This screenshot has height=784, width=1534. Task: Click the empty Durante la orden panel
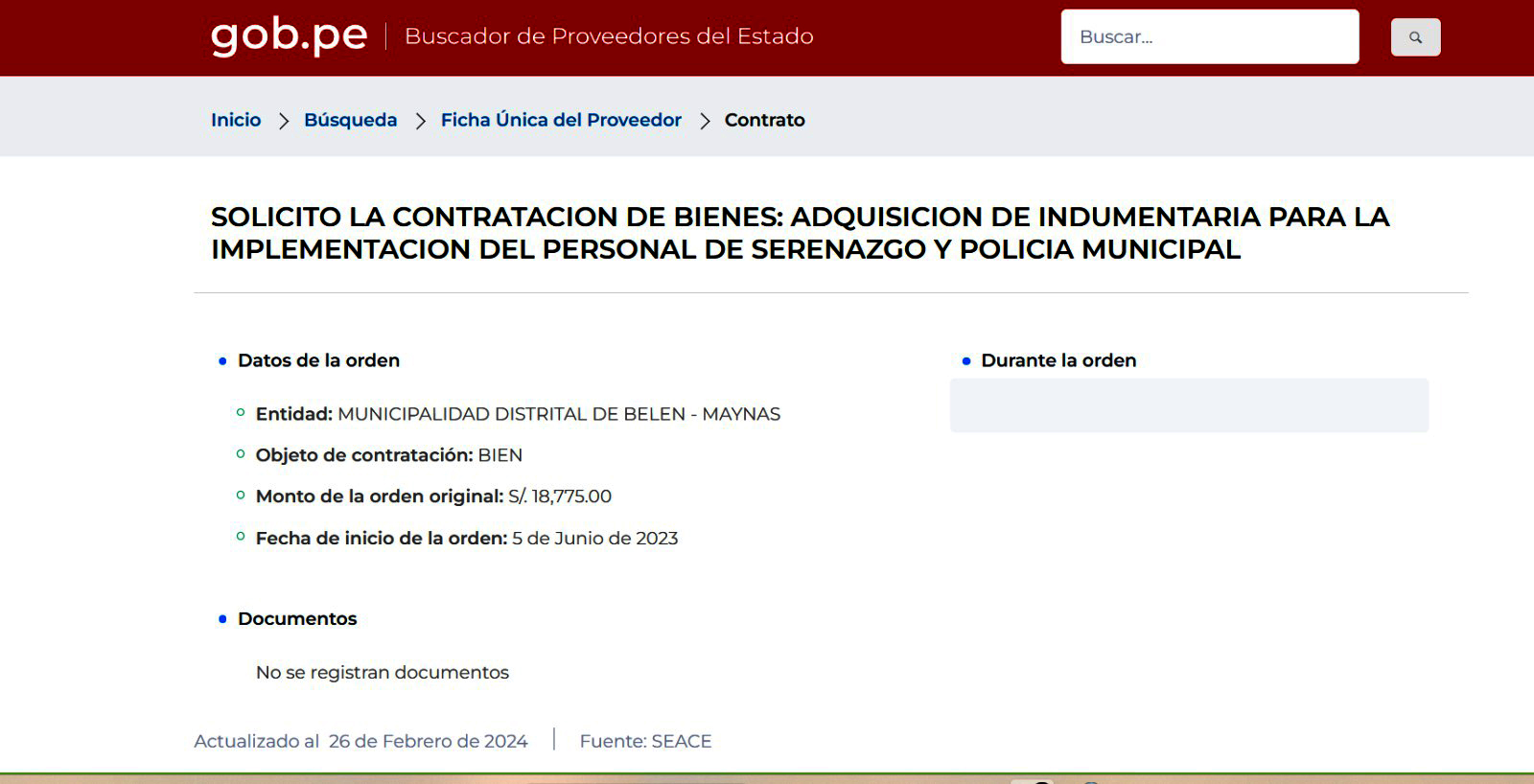coord(1189,405)
